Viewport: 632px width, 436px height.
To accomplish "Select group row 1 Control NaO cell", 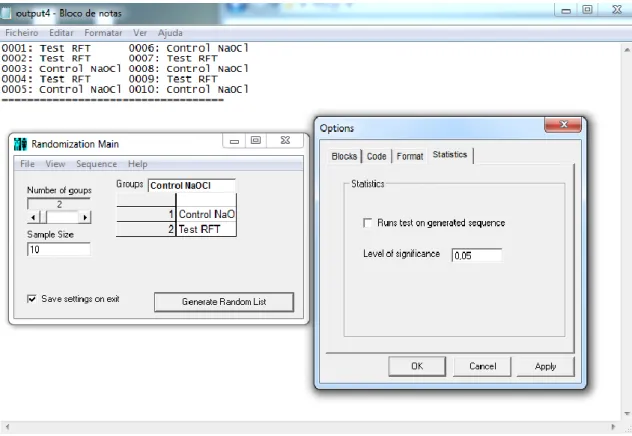I will point(206,214).
